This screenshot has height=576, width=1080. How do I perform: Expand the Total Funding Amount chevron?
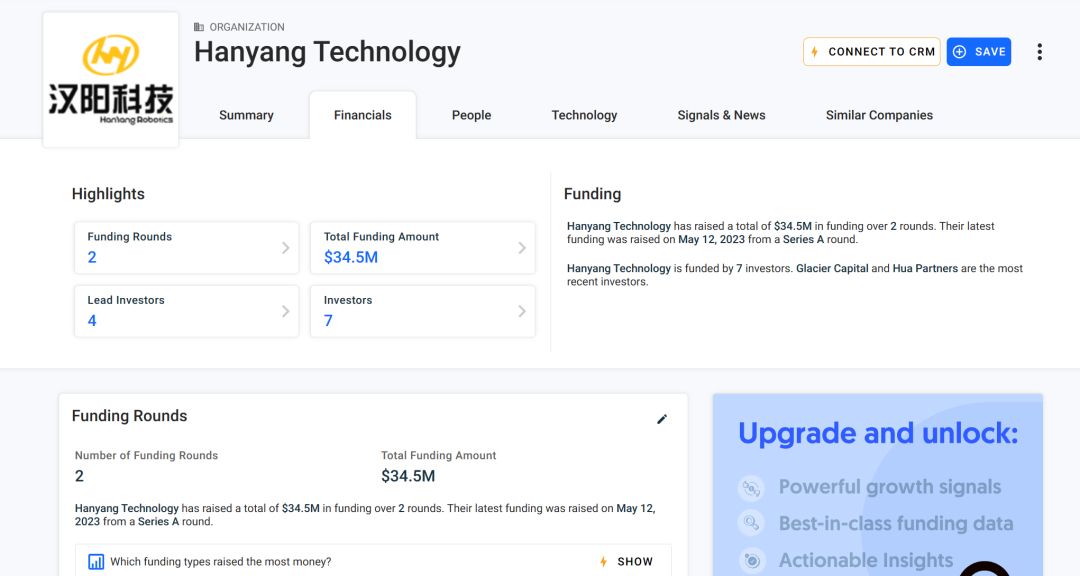pyautogui.click(x=521, y=247)
